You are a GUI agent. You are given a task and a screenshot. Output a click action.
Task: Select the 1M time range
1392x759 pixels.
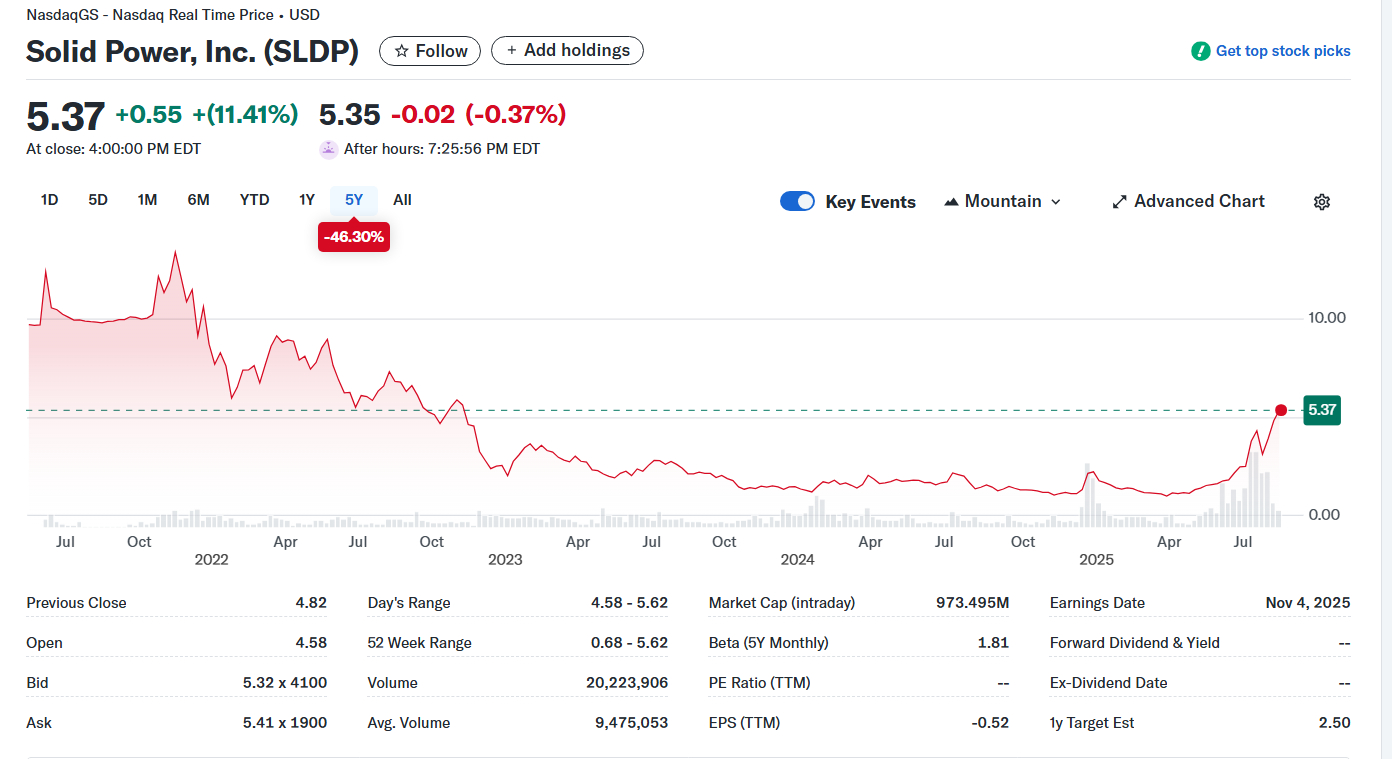[x=147, y=200]
